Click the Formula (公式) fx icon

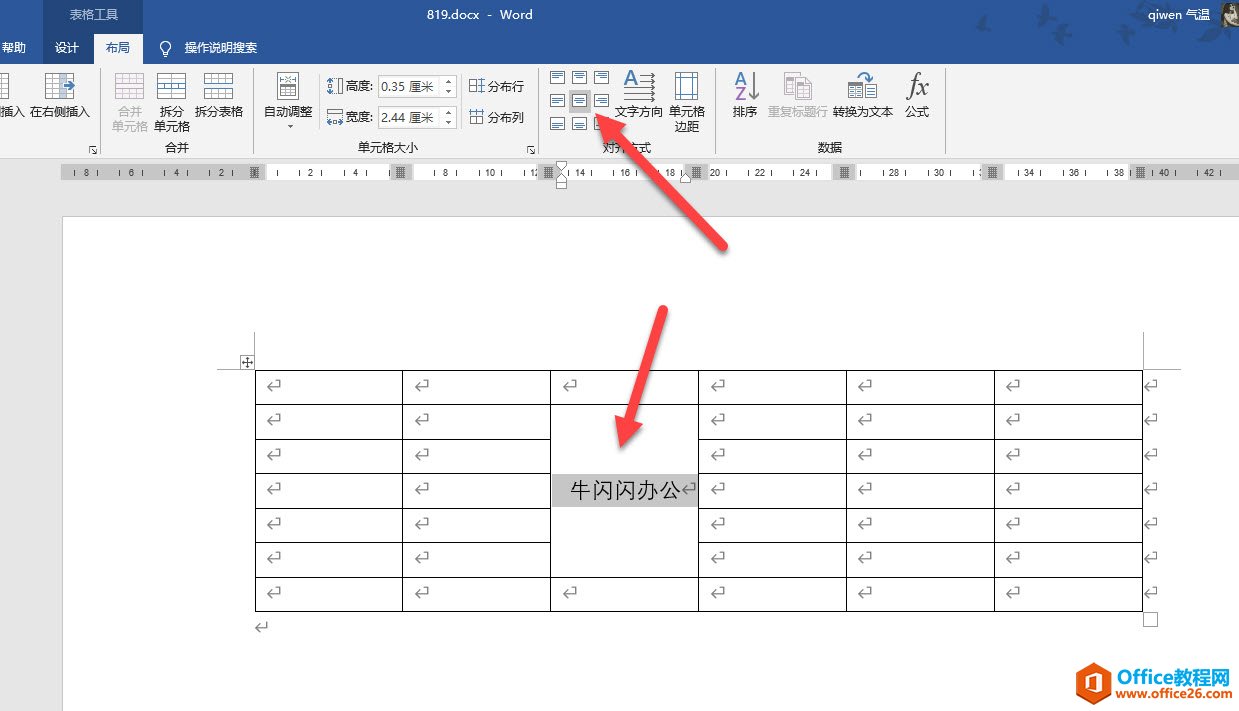918,95
